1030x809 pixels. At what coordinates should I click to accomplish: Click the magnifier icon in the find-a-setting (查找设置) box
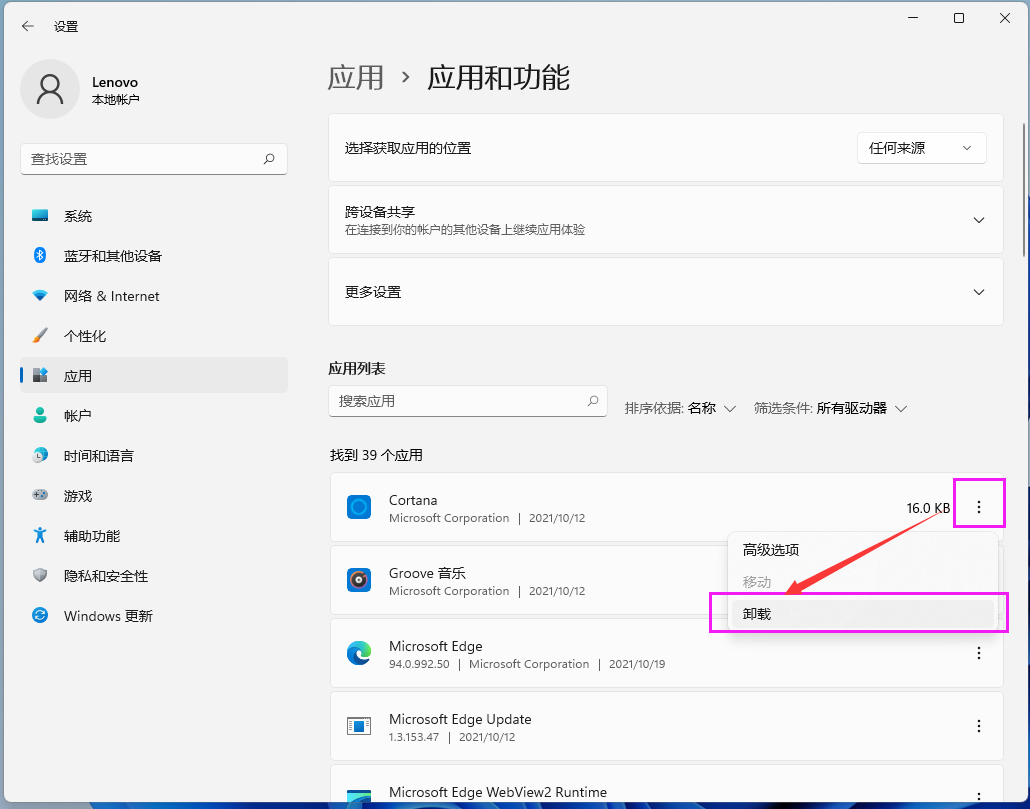click(269, 159)
